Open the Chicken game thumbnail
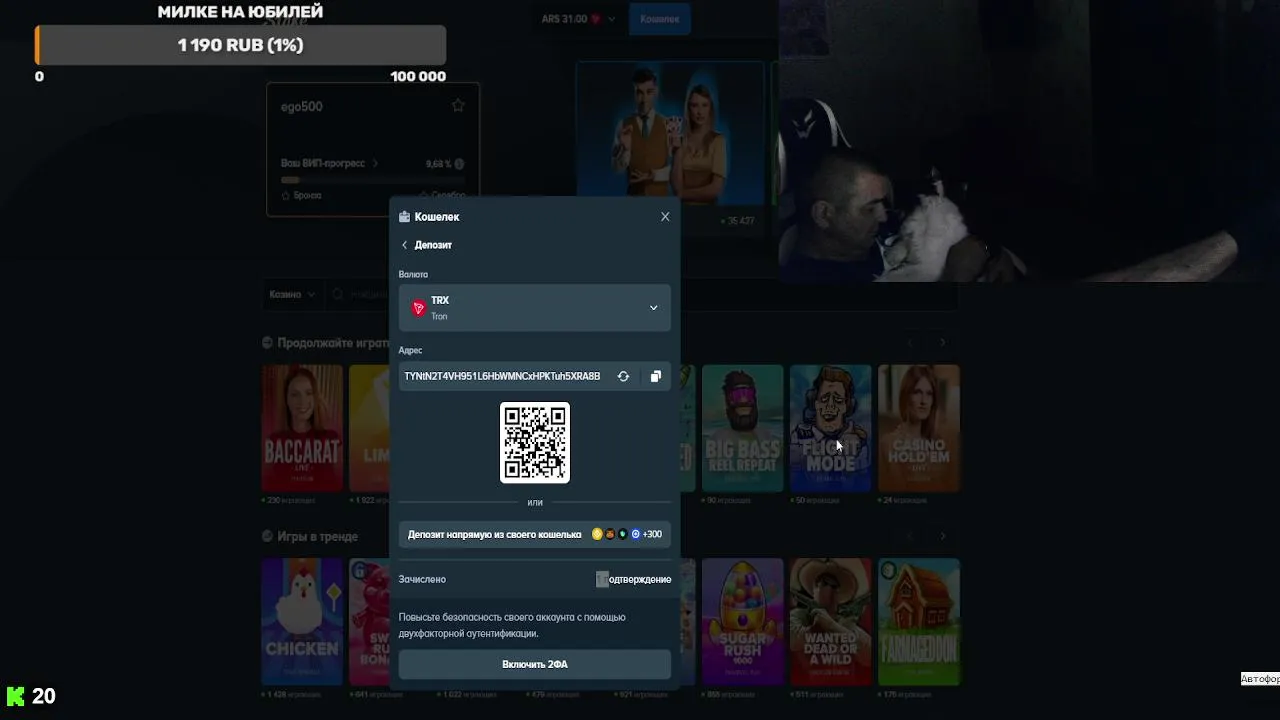Viewport: 1280px width, 720px height. pyautogui.click(x=302, y=622)
